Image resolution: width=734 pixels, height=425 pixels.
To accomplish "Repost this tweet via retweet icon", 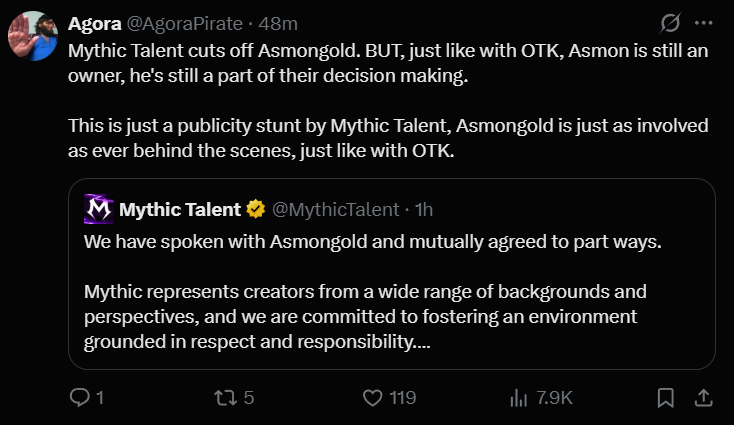I will tap(226, 398).
